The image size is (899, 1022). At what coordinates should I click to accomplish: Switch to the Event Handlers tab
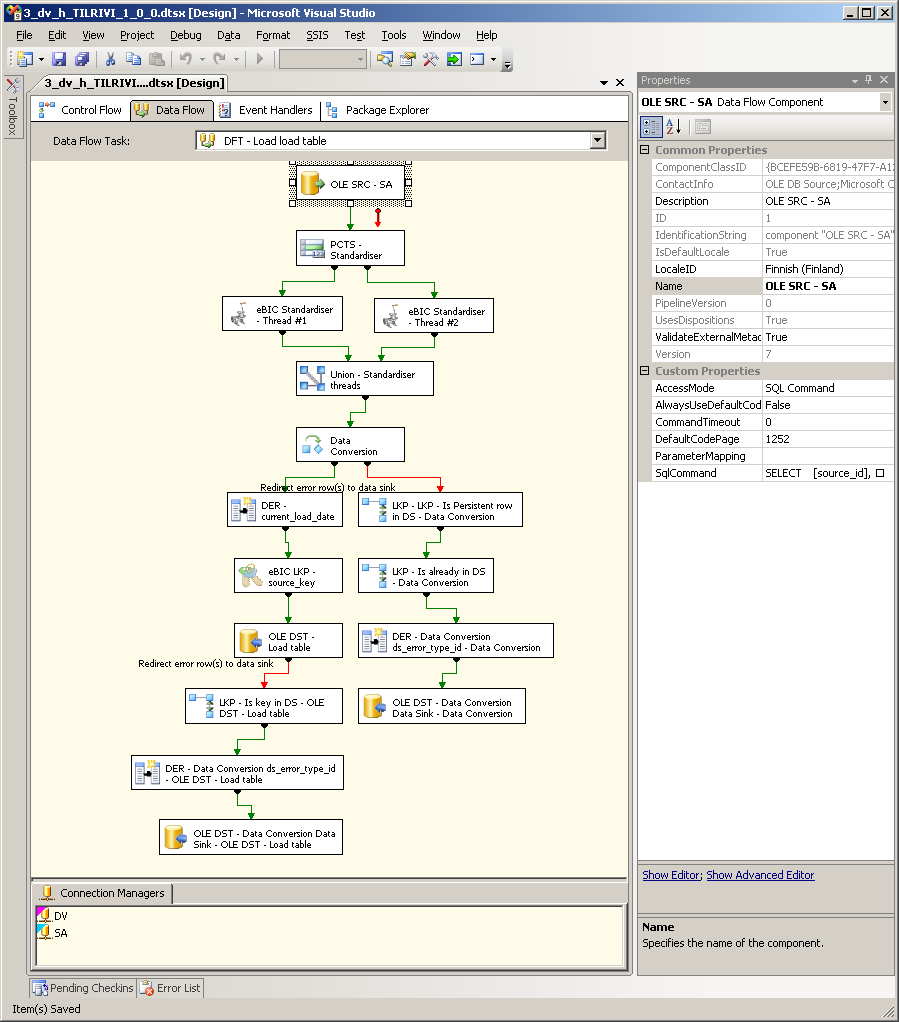pyautogui.click(x=266, y=110)
